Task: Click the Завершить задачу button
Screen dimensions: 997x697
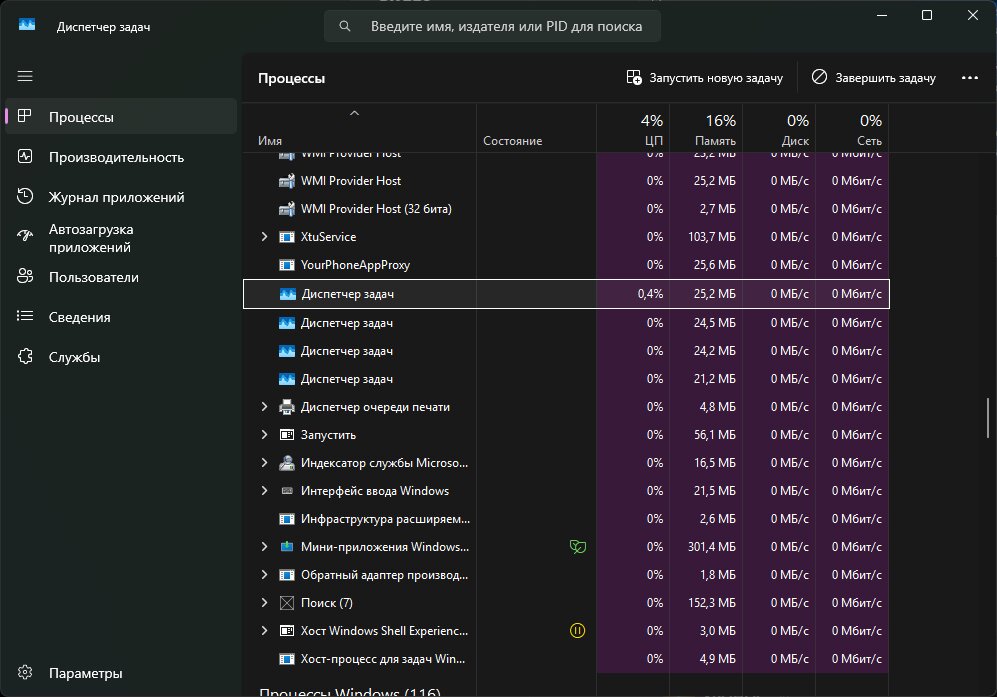Action: (x=873, y=77)
